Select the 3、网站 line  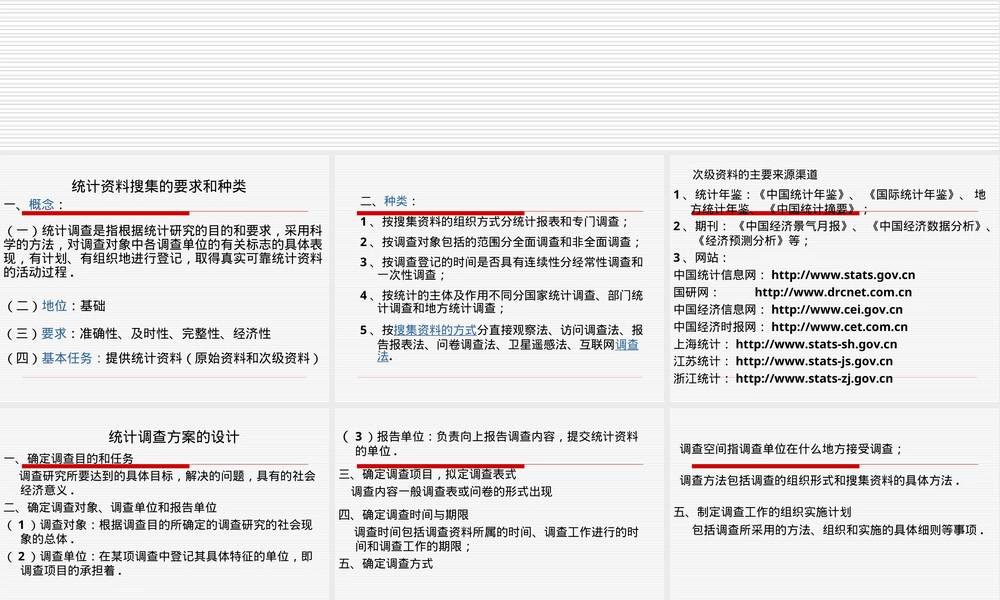coord(700,257)
